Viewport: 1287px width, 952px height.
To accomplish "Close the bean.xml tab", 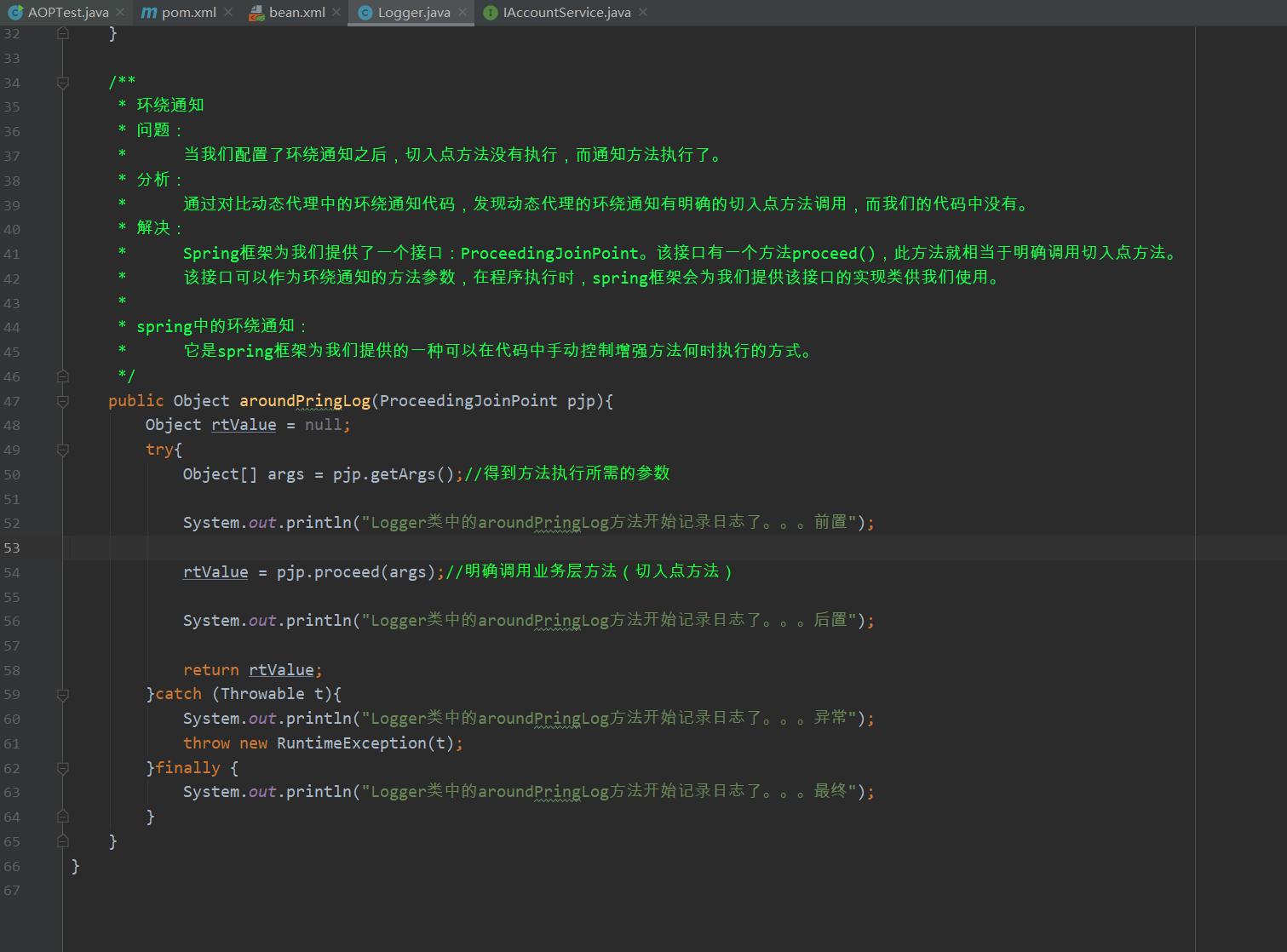I will pos(336,13).
